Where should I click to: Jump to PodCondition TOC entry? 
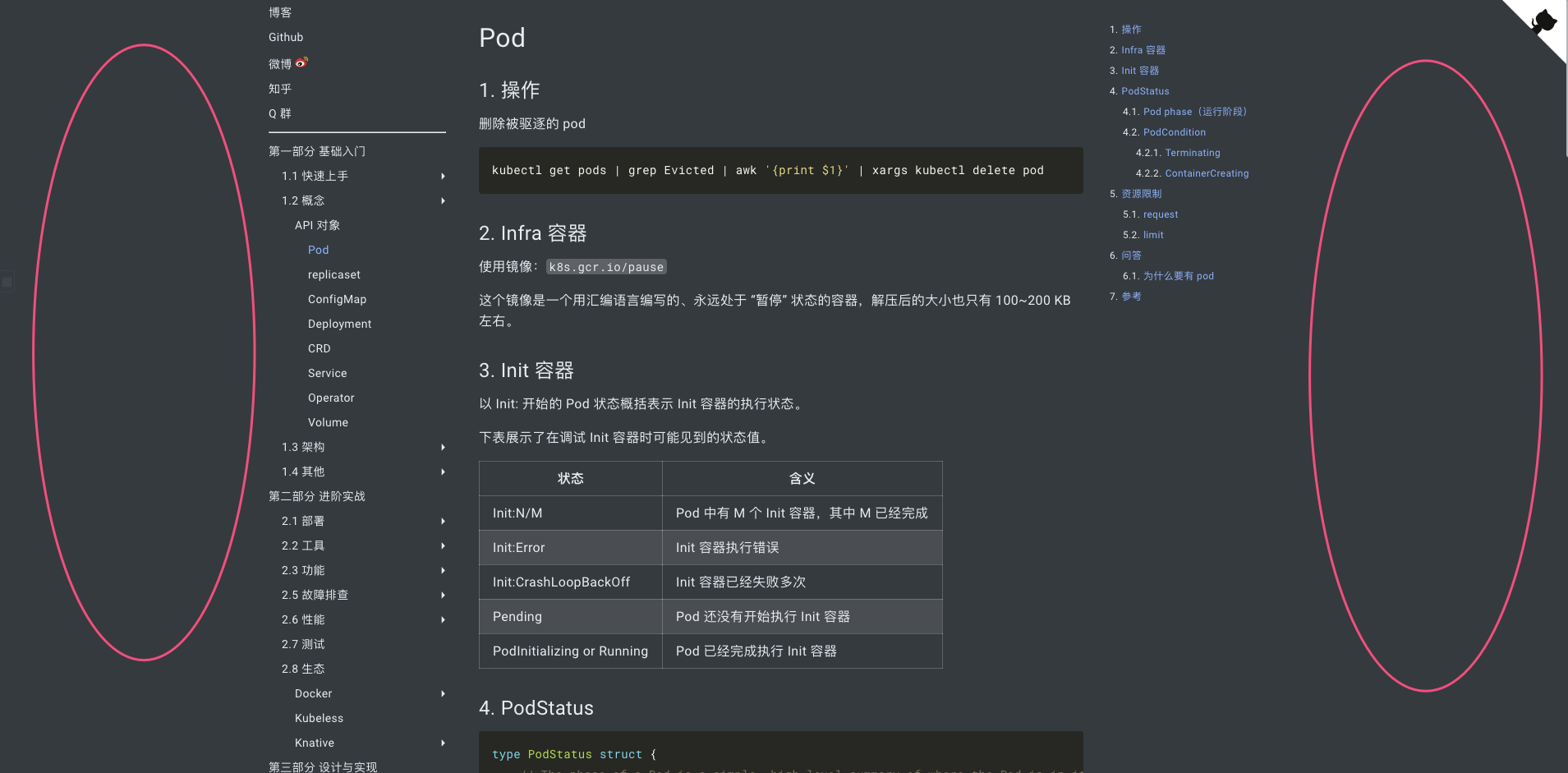pos(1175,132)
